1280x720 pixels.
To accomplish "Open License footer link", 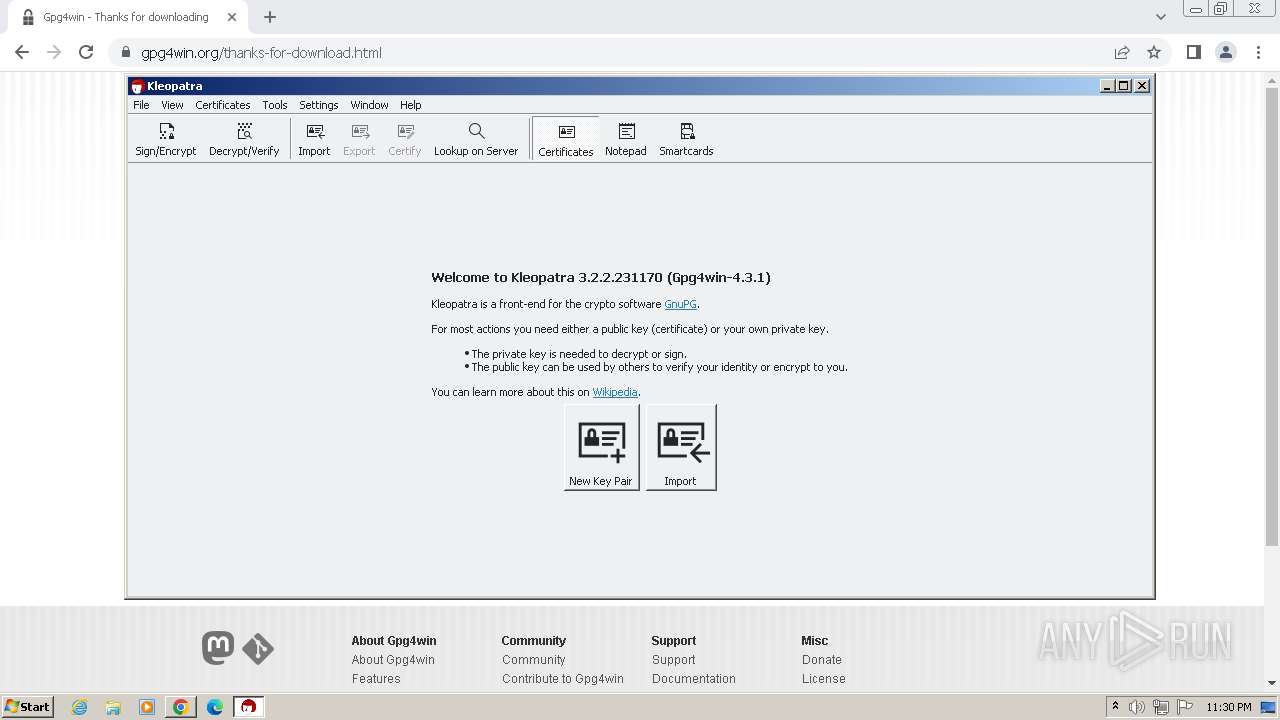I will (x=824, y=679).
